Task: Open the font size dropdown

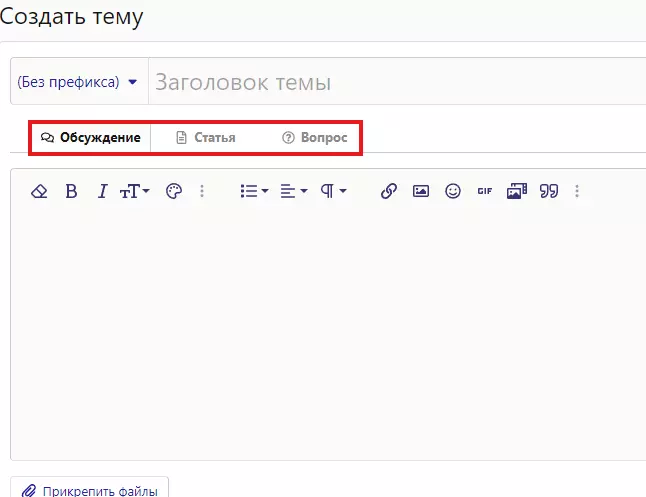Action: point(135,191)
